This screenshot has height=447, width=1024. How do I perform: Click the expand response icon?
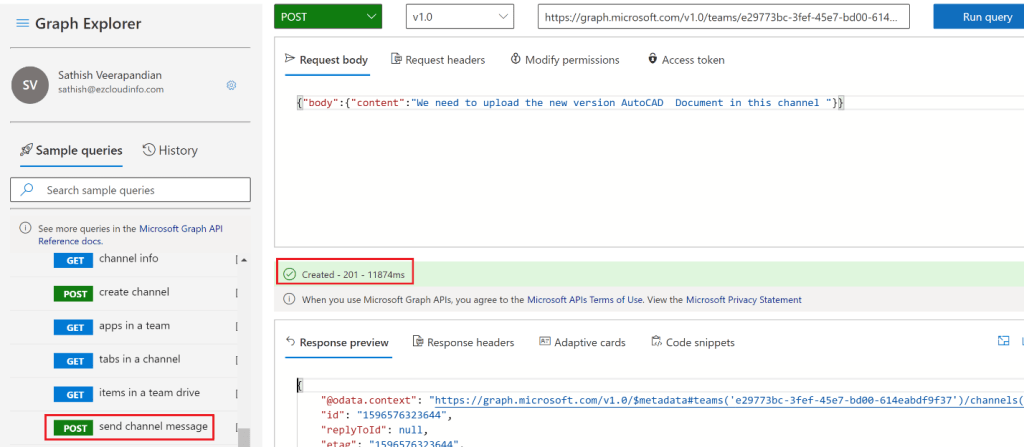tap(1003, 342)
